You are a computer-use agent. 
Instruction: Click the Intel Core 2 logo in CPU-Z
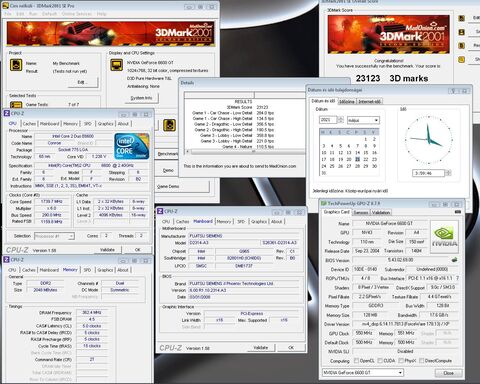(x=132, y=146)
